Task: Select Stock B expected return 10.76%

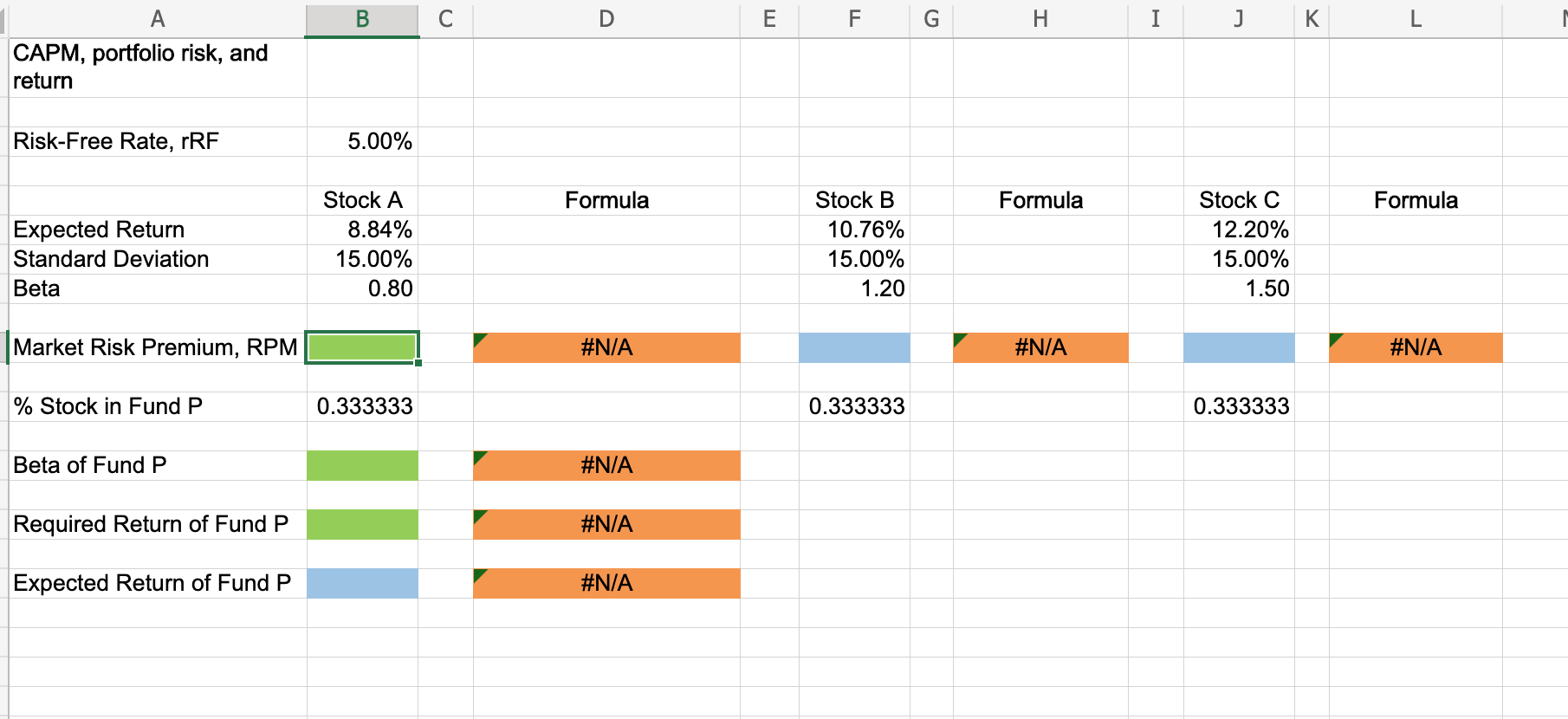Action: [854, 230]
